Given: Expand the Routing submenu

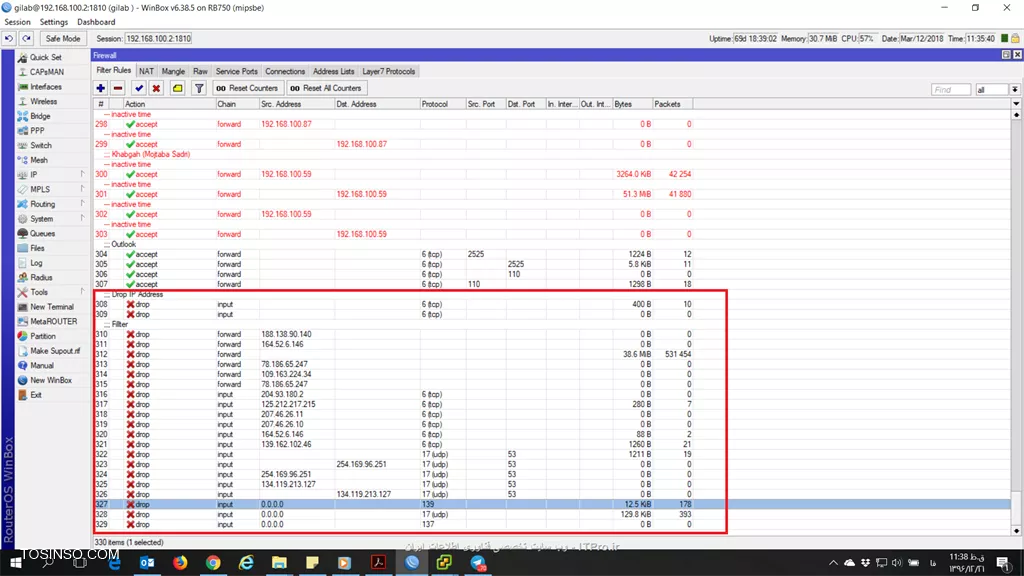Looking at the screenshot, I should point(51,204).
